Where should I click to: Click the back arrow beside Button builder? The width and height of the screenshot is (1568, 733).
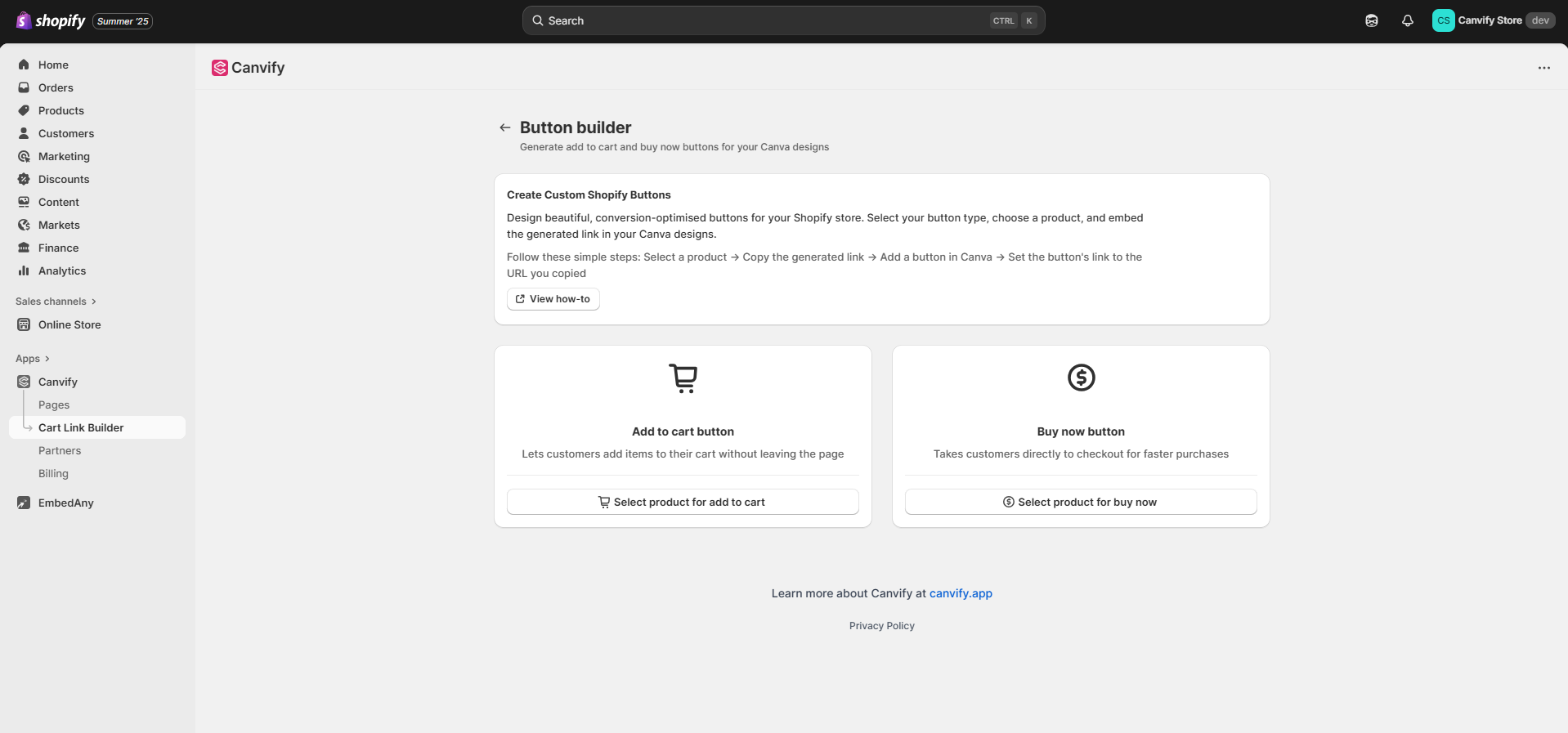[x=504, y=127]
